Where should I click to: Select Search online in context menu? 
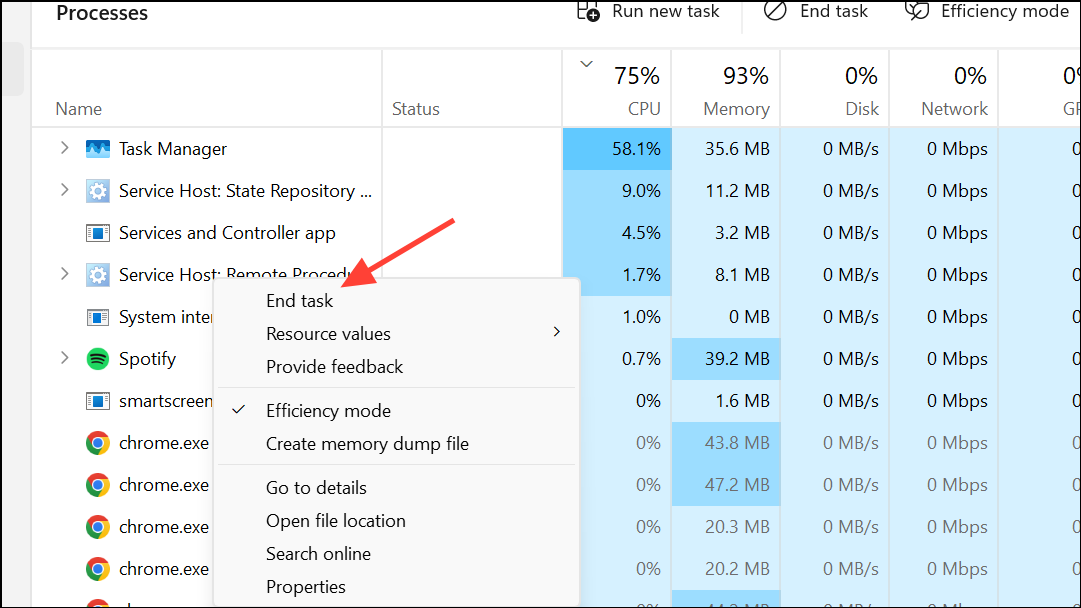(x=318, y=553)
